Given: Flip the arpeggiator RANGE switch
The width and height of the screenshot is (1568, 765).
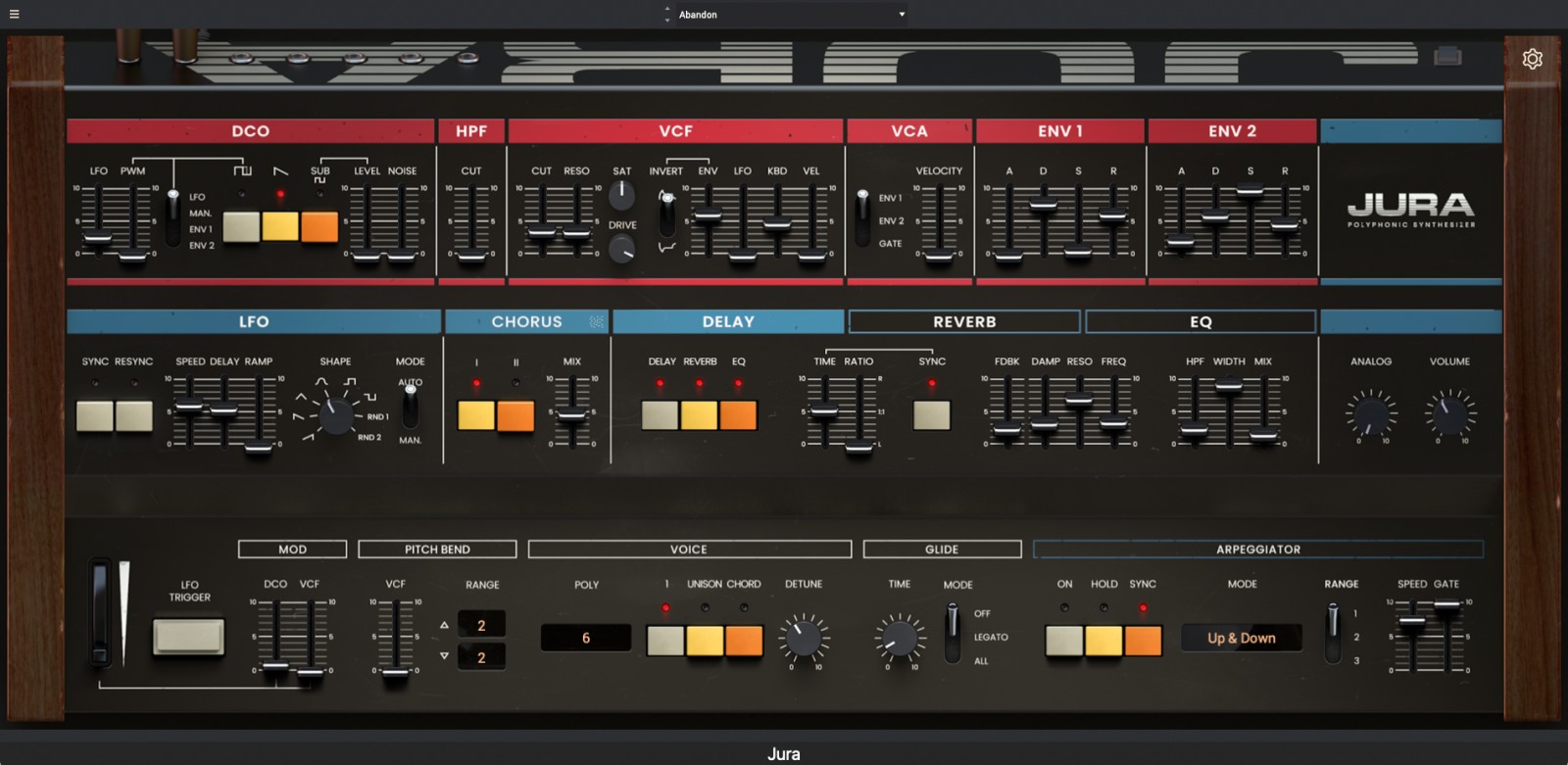Looking at the screenshot, I should point(1332,634).
